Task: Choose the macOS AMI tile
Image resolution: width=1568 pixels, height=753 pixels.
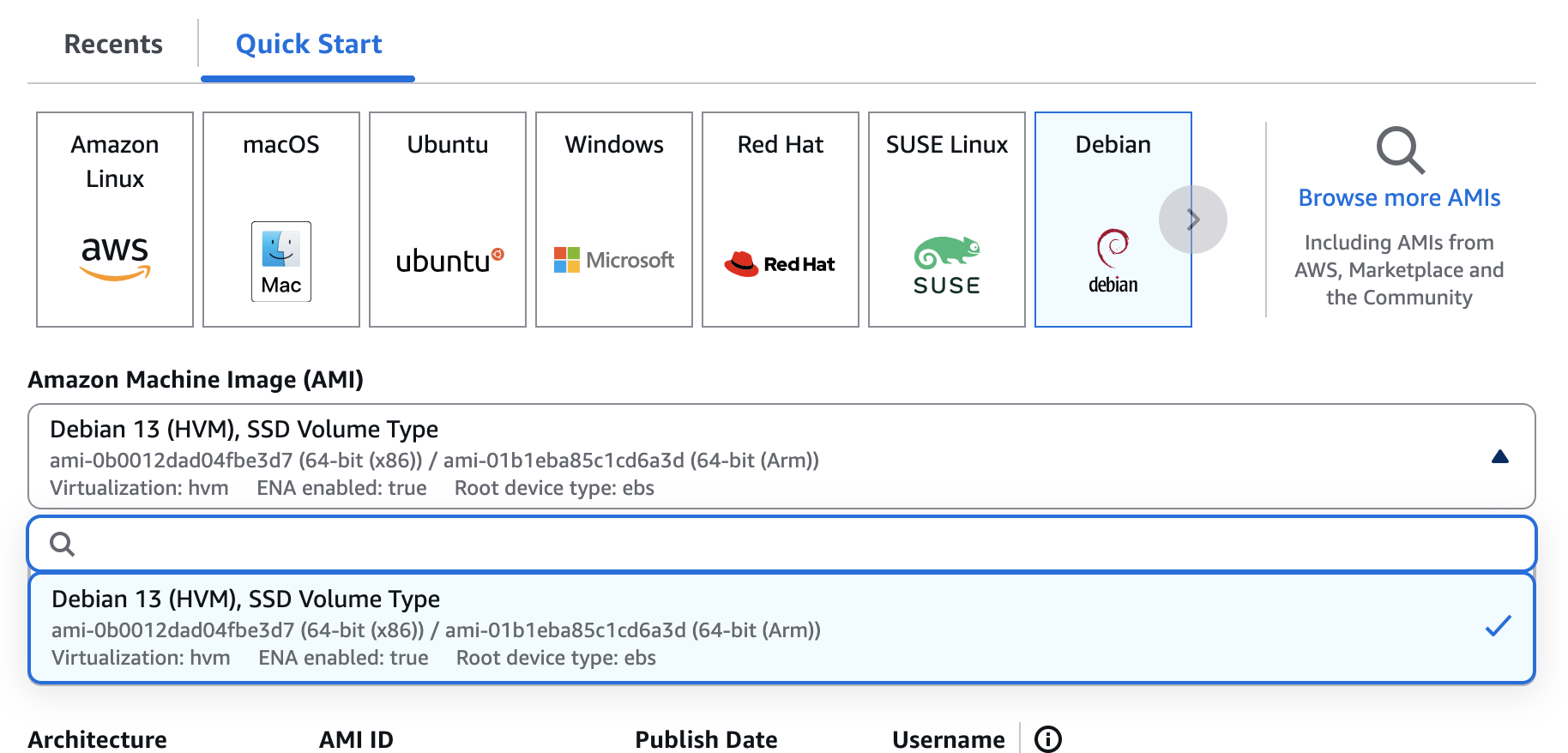Action: click(281, 220)
